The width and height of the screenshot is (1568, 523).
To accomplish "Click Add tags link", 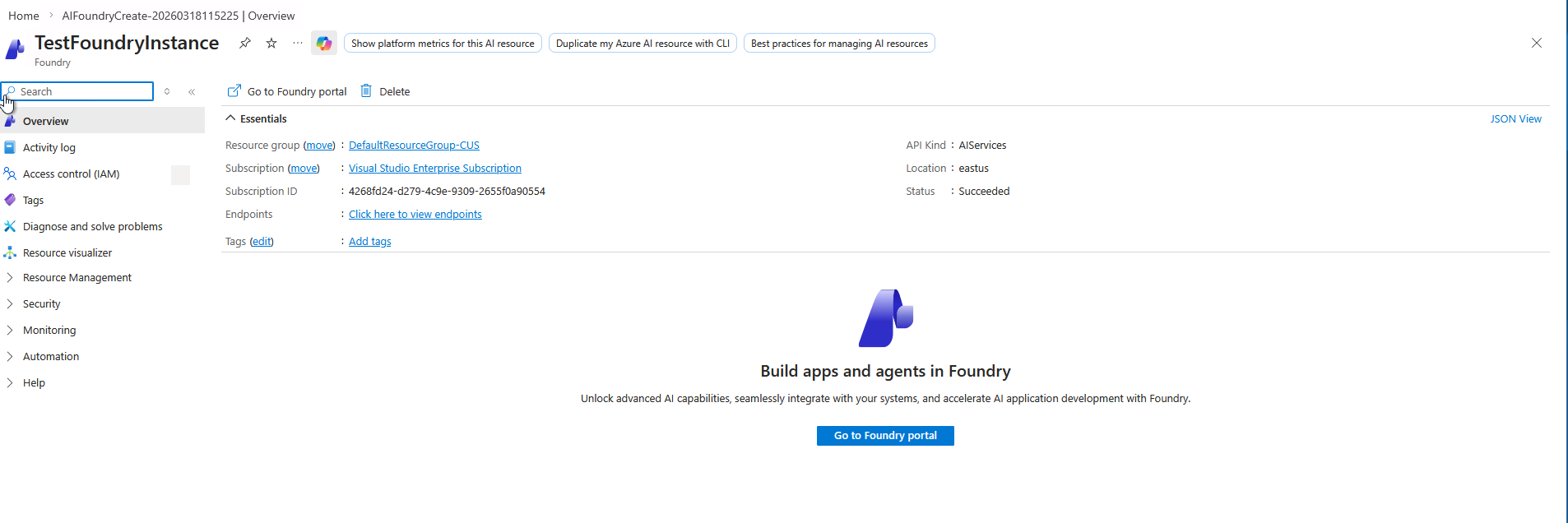I will click(x=370, y=241).
